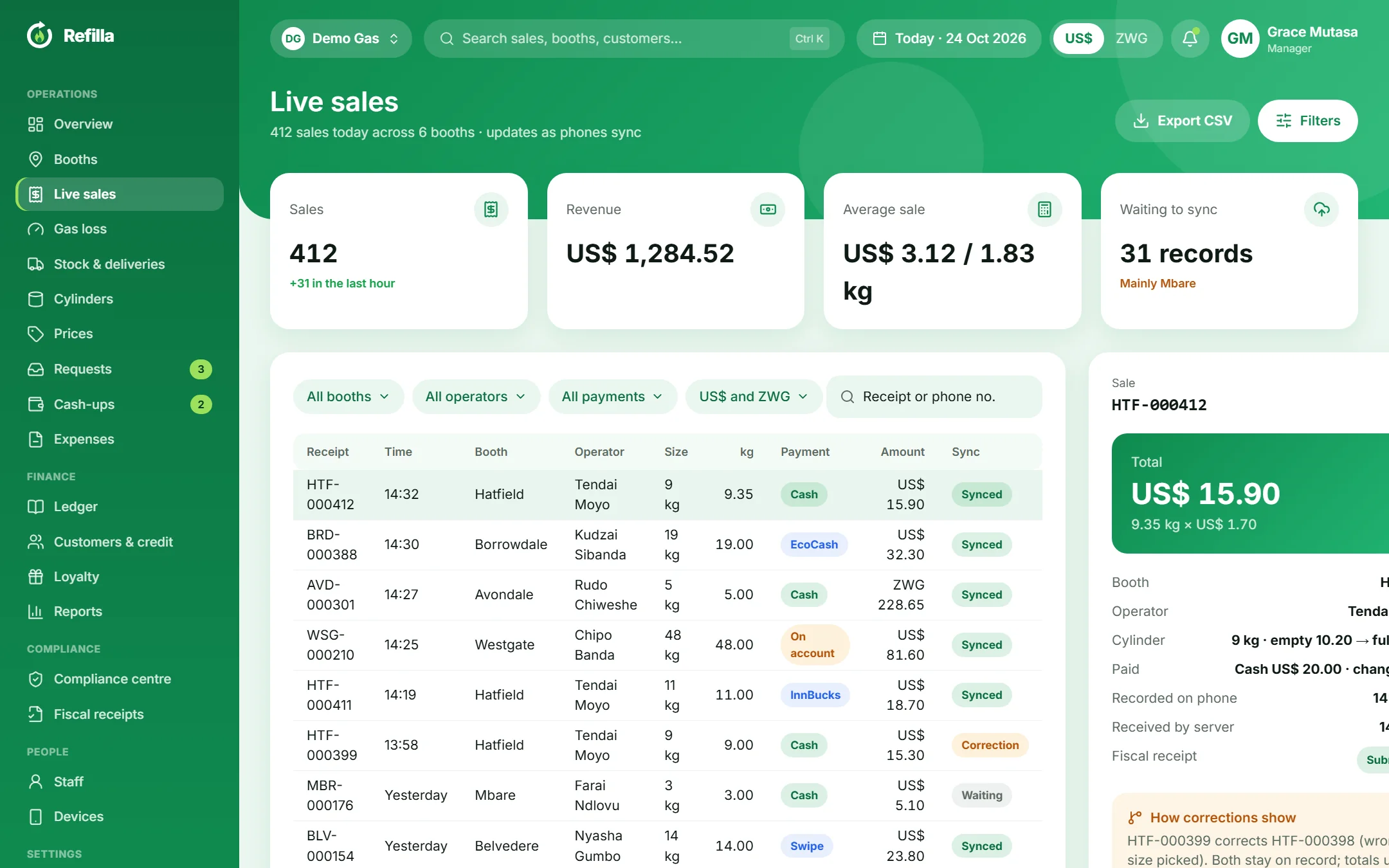Click the Compliance centre shield icon
The width and height of the screenshot is (1389, 868).
36,679
